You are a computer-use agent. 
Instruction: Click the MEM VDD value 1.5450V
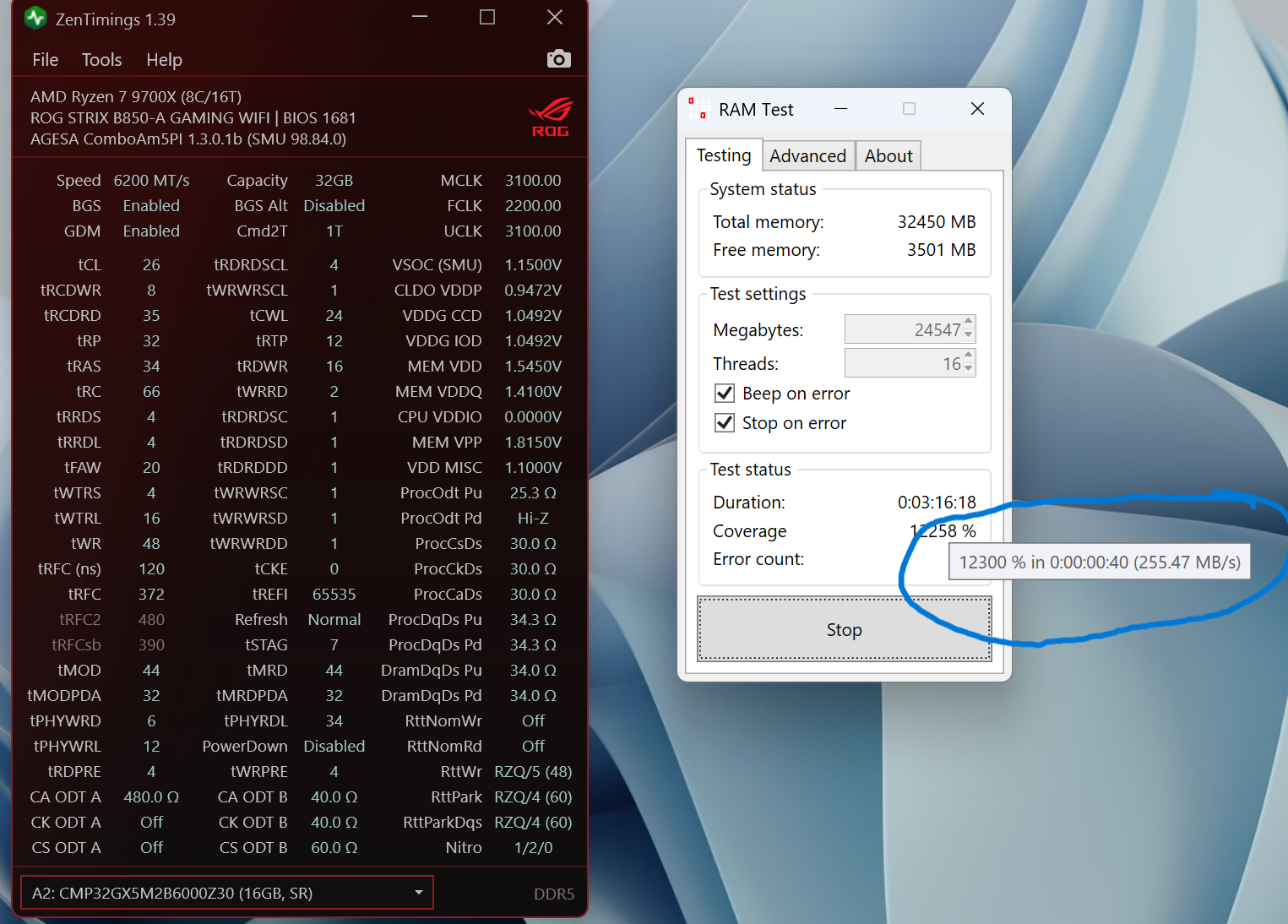tap(533, 367)
